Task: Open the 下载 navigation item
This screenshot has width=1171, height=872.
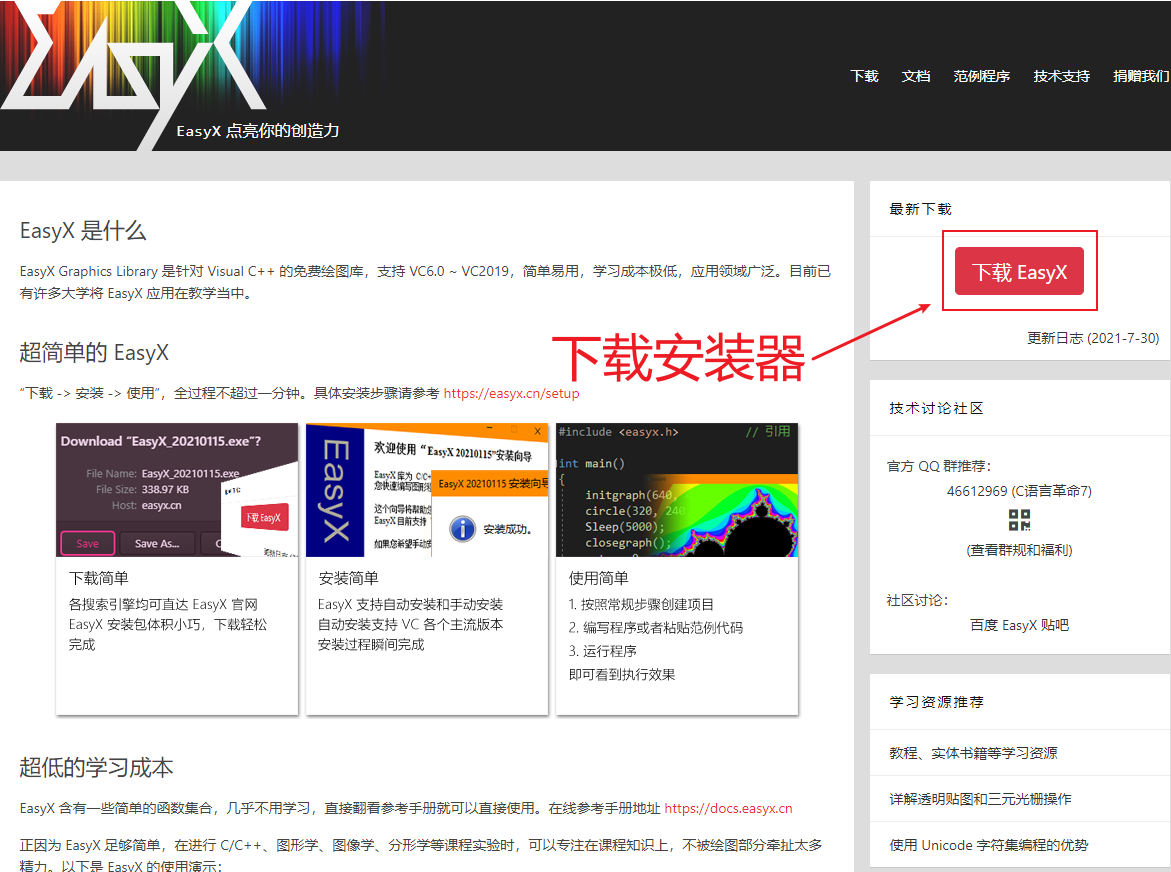Action: point(863,75)
